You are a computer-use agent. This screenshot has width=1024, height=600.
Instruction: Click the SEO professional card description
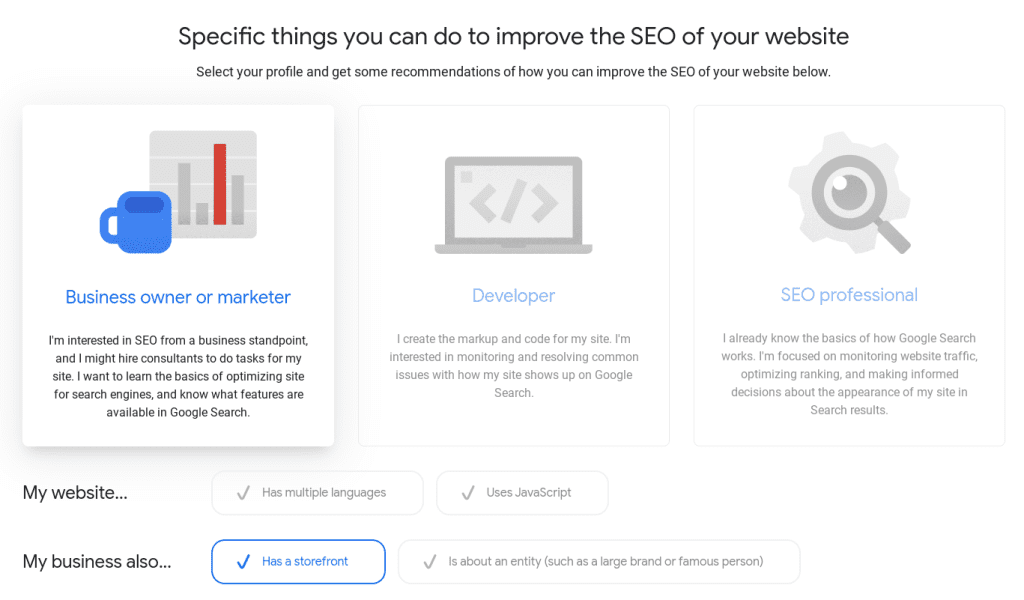849,374
